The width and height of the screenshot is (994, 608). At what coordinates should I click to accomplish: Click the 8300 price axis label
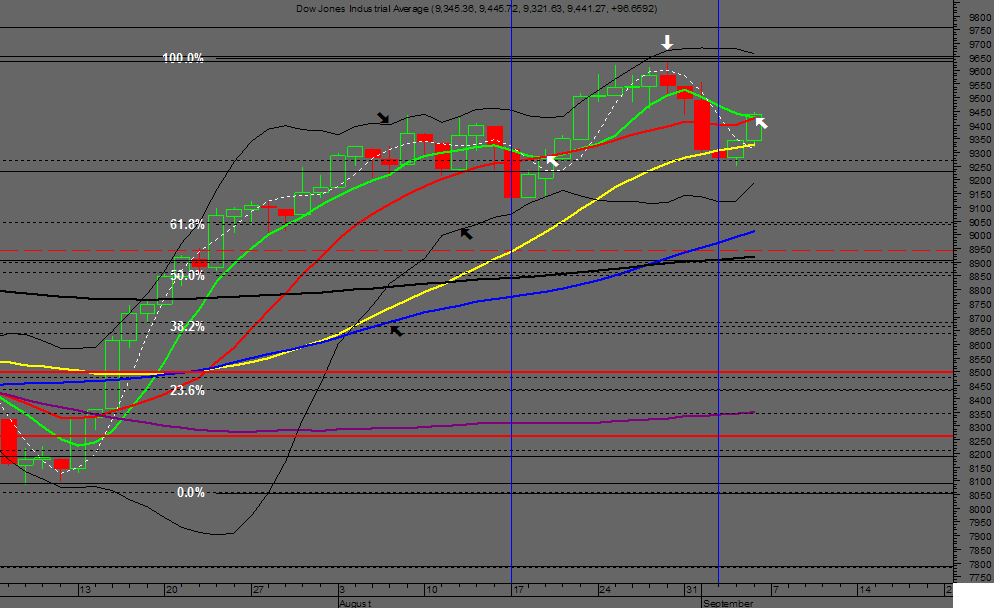point(981,427)
